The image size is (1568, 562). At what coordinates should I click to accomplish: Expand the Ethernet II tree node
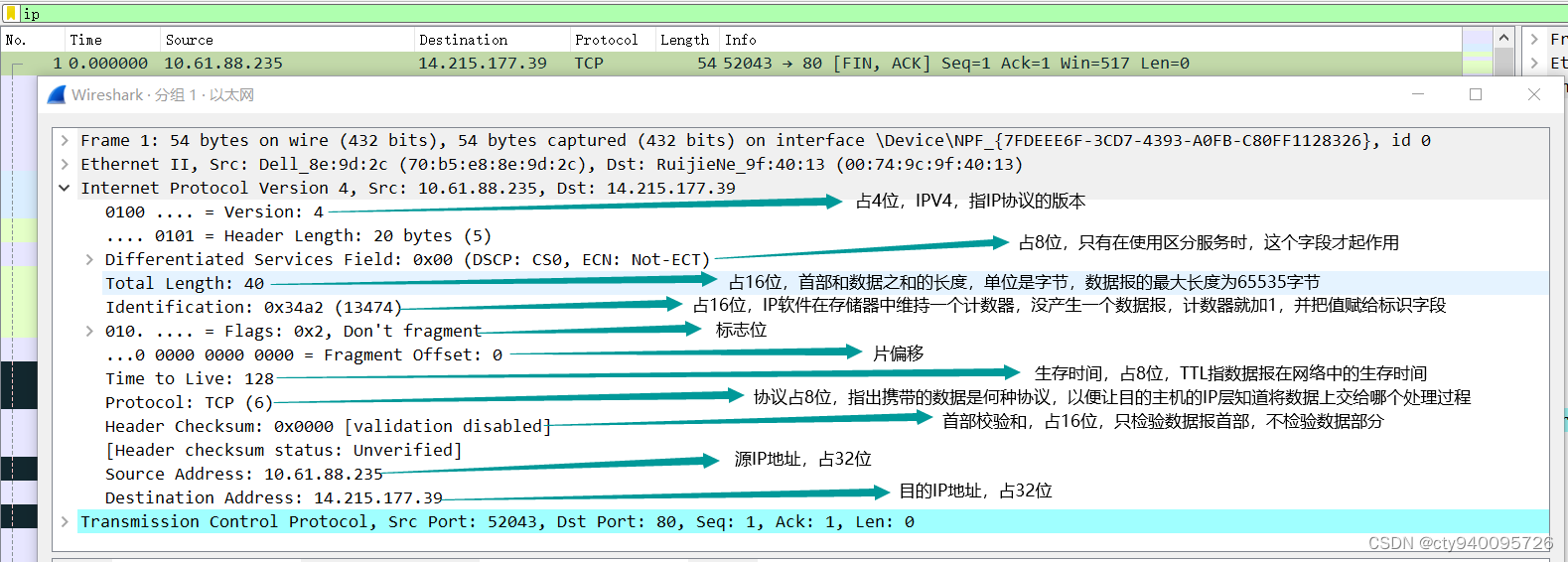pyautogui.click(x=65, y=164)
